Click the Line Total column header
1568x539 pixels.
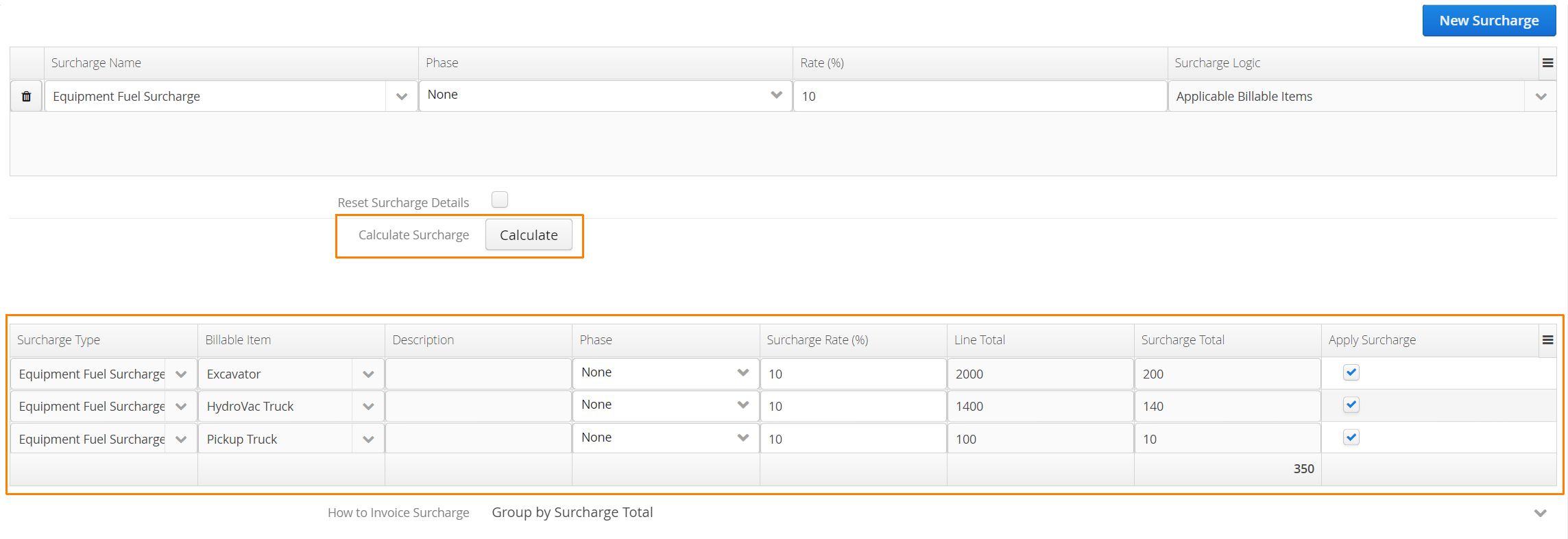click(1041, 340)
